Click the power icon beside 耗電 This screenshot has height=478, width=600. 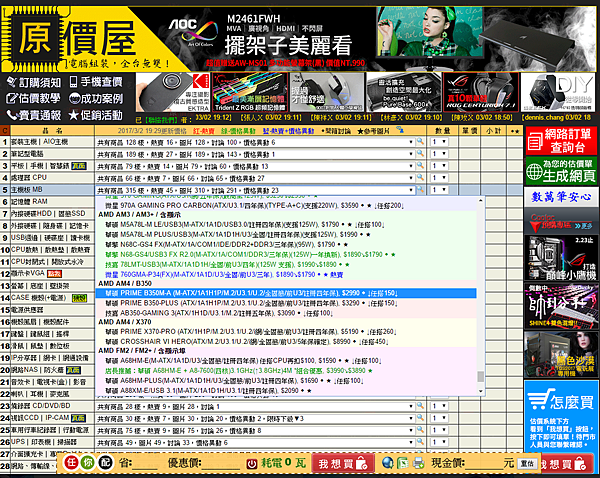[x=251, y=463]
